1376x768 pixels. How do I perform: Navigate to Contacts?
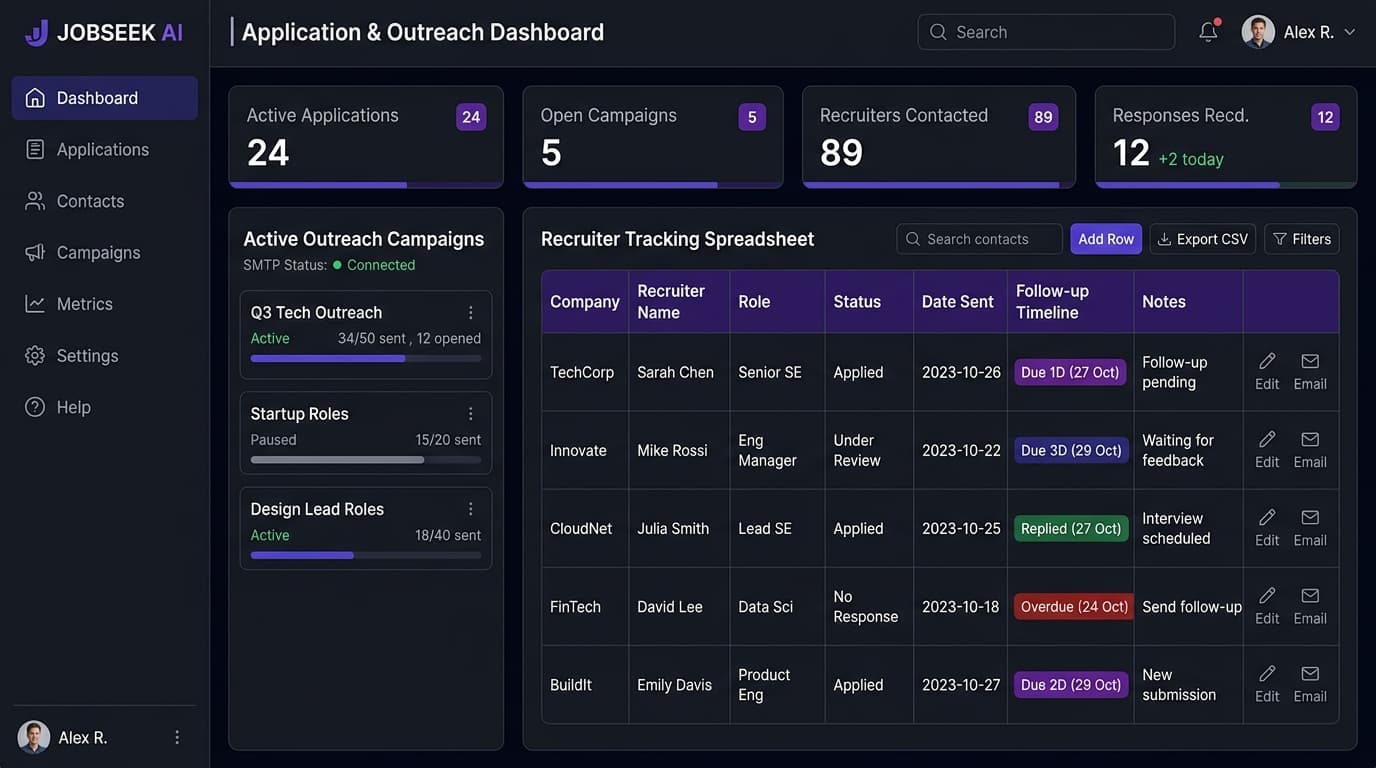[x=105, y=201]
